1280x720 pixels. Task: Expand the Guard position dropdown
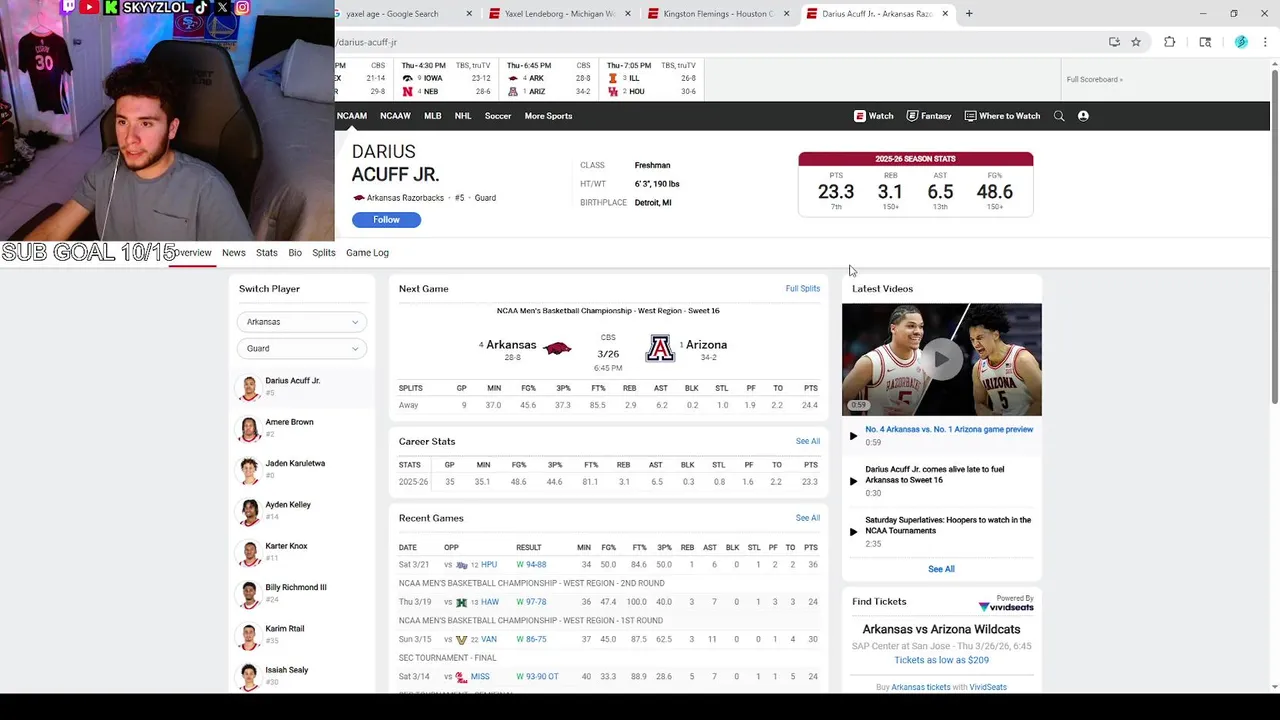[301, 348]
